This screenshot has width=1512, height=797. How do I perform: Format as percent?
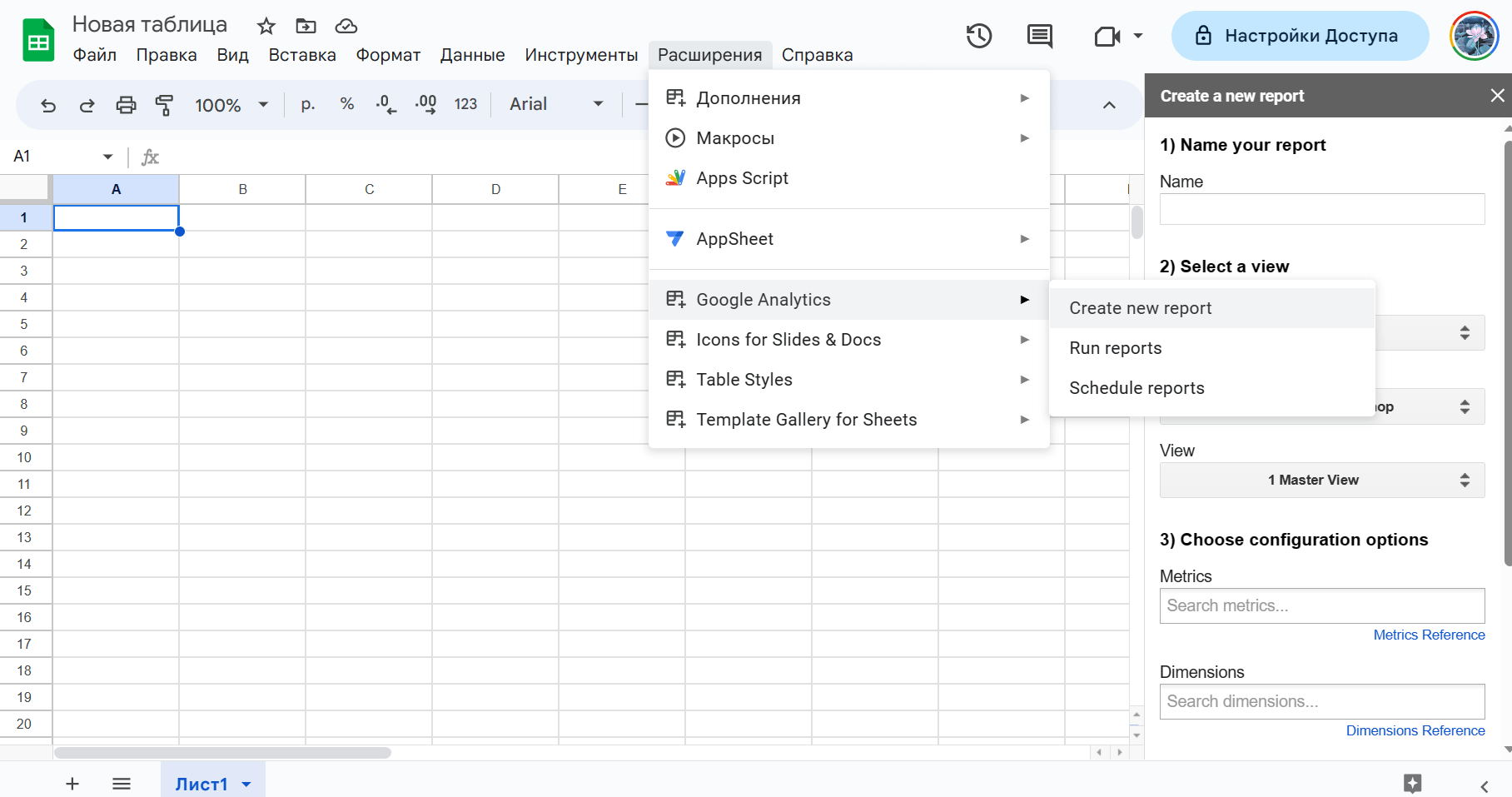347,104
